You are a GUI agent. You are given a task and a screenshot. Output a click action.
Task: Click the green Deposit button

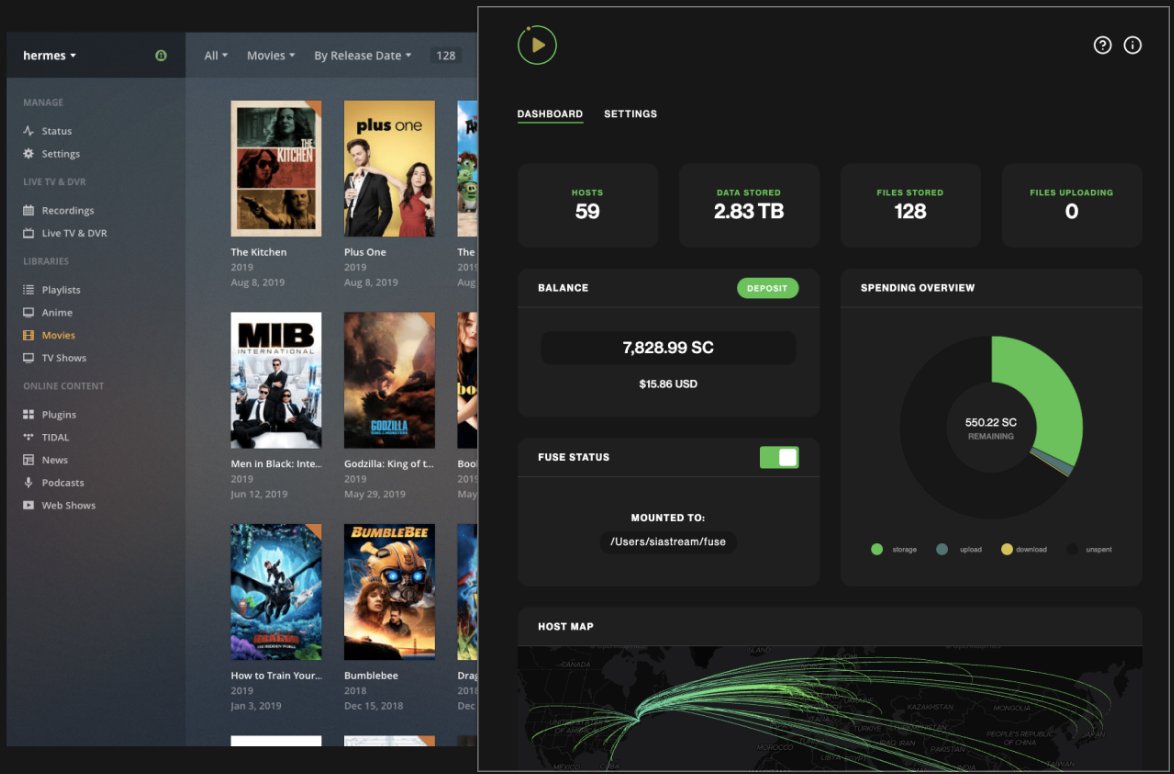[x=767, y=288]
